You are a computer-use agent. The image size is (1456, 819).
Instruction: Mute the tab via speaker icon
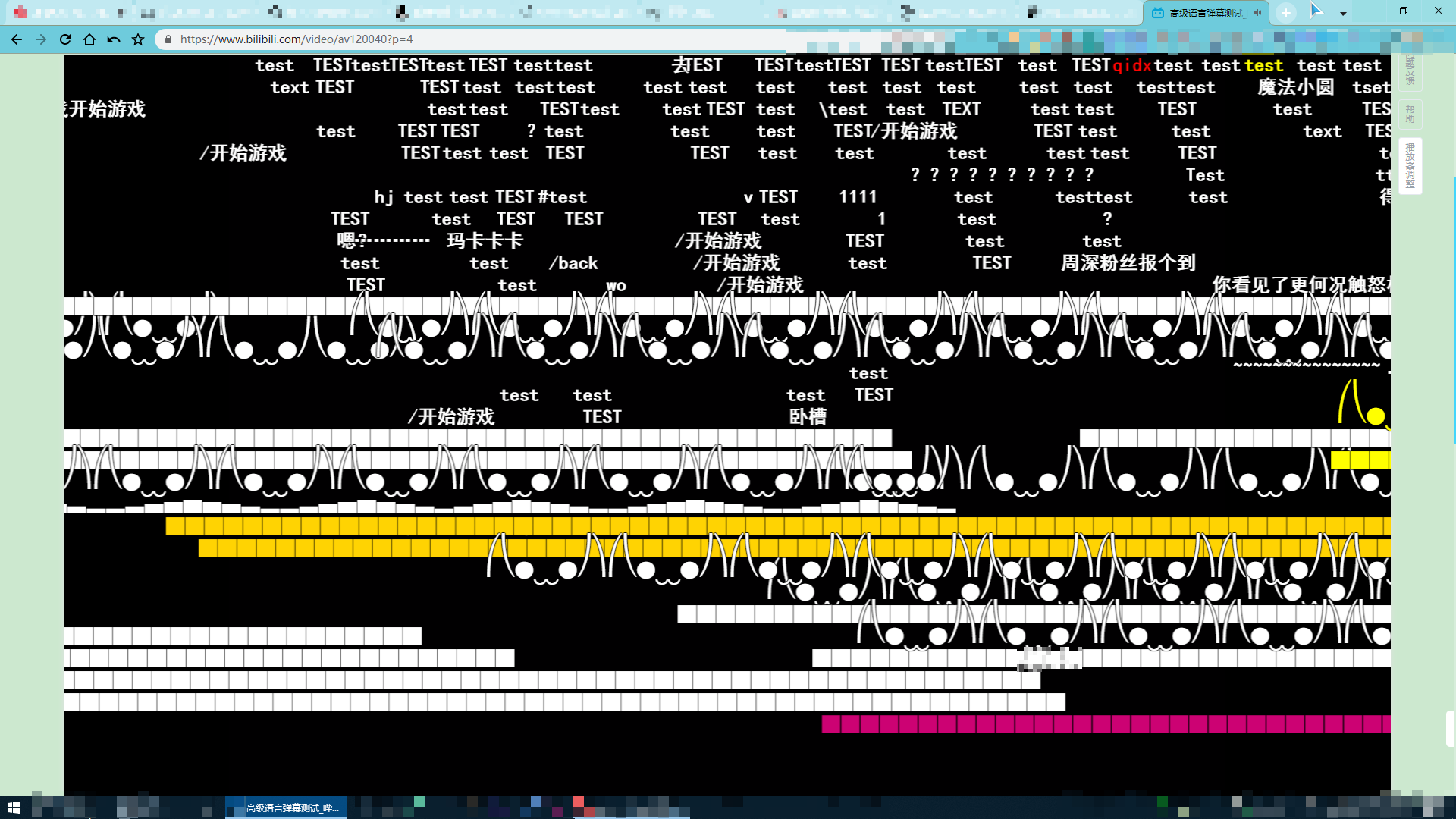click(1258, 13)
